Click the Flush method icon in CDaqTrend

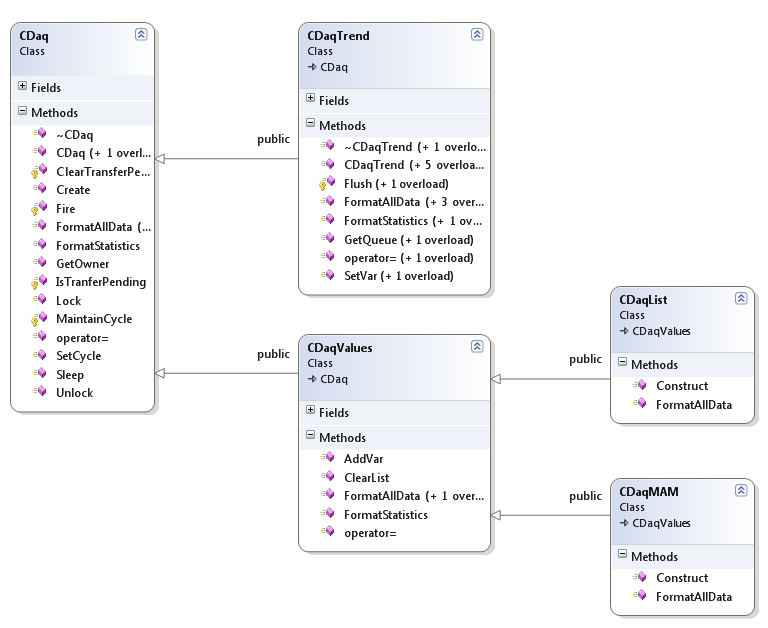(325, 184)
